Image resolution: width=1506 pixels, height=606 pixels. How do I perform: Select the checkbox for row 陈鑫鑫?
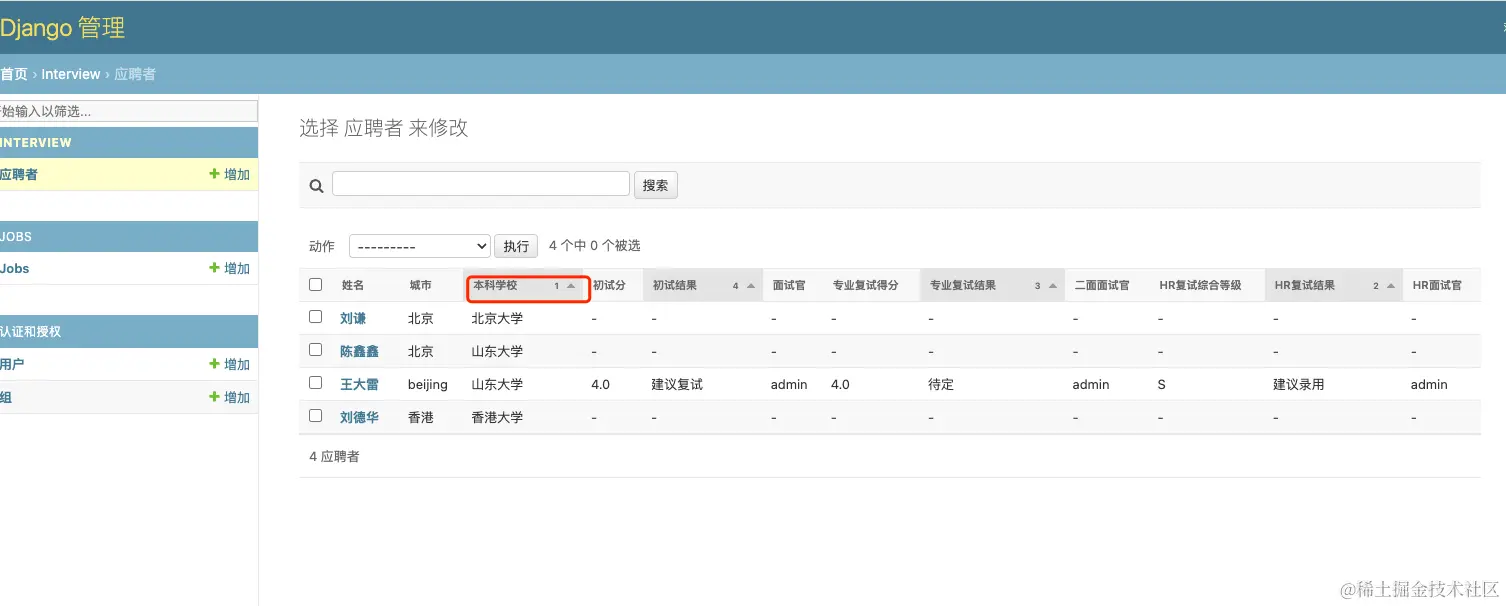pos(316,350)
